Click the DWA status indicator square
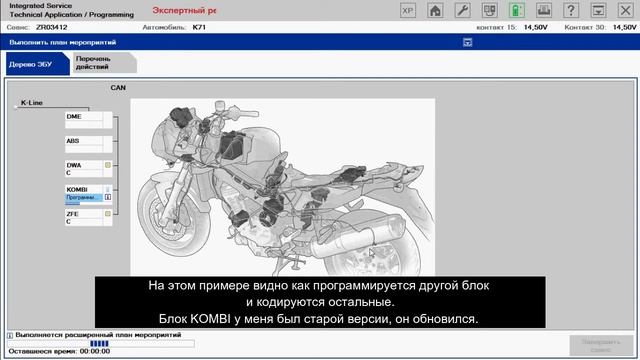This screenshot has width=640, height=360. (x=108, y=165)
